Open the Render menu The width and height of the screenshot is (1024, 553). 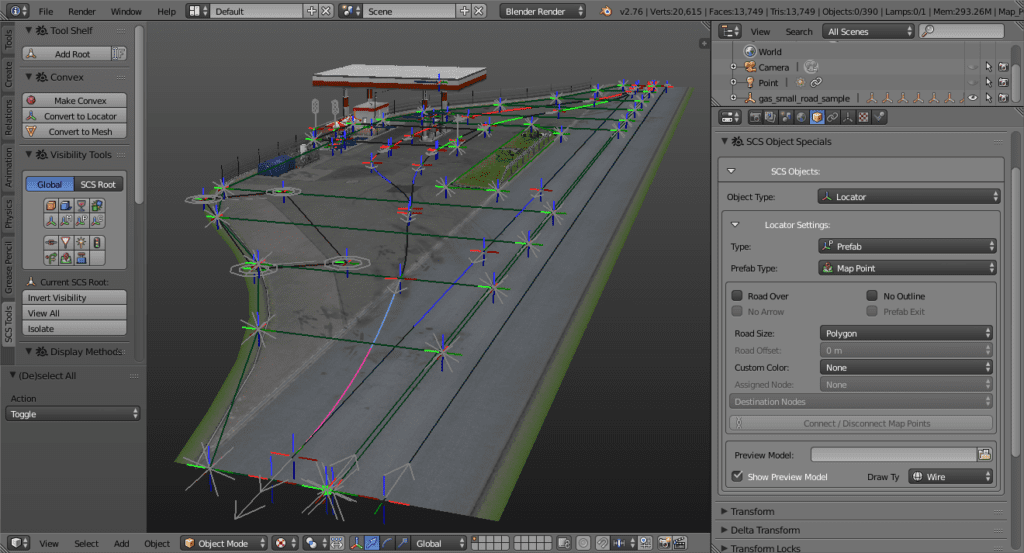(82, 11)
